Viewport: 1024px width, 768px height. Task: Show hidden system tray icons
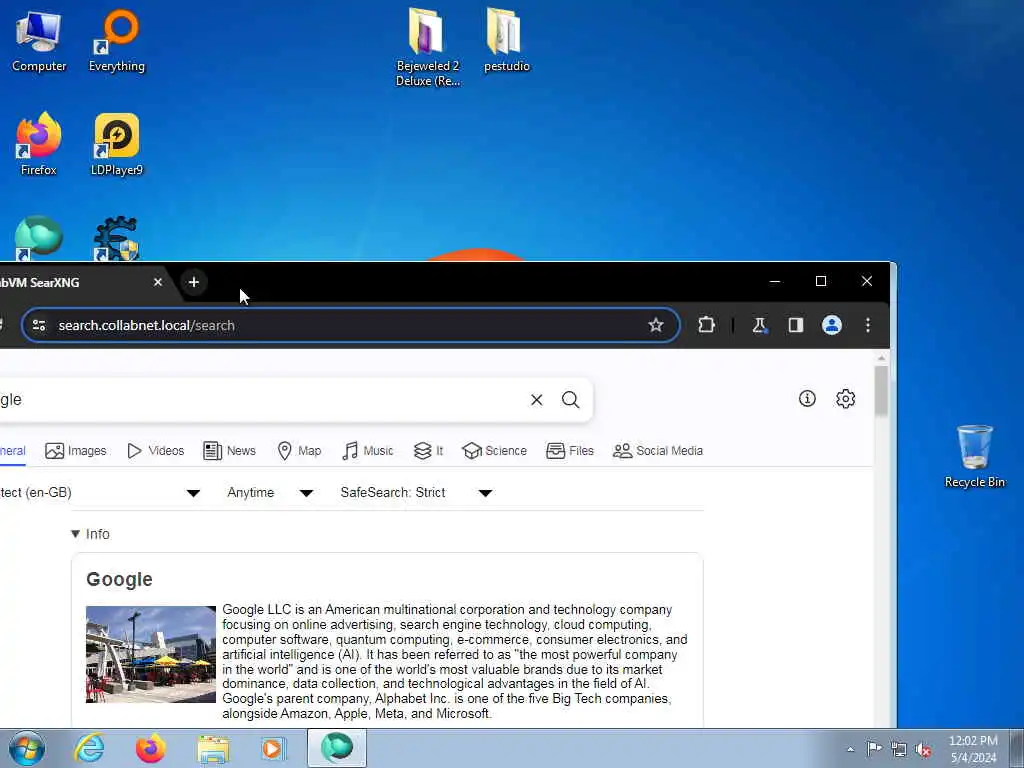[850, 749]
